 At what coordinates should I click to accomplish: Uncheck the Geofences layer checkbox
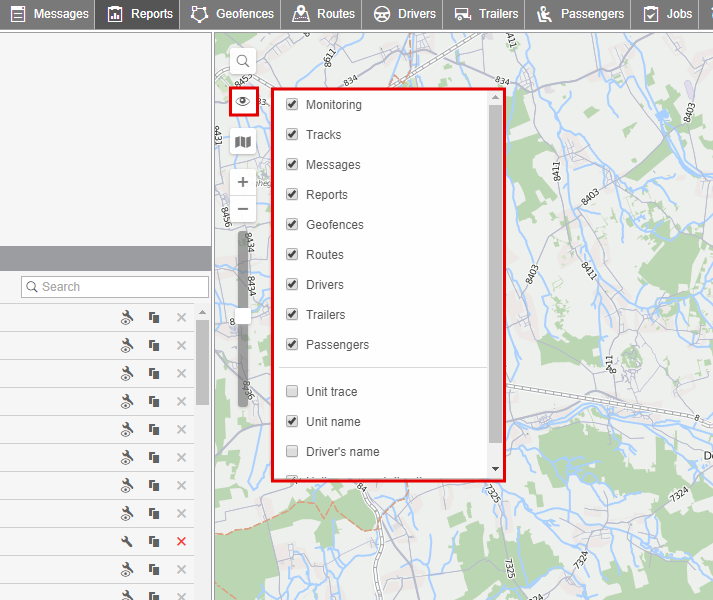292,225
